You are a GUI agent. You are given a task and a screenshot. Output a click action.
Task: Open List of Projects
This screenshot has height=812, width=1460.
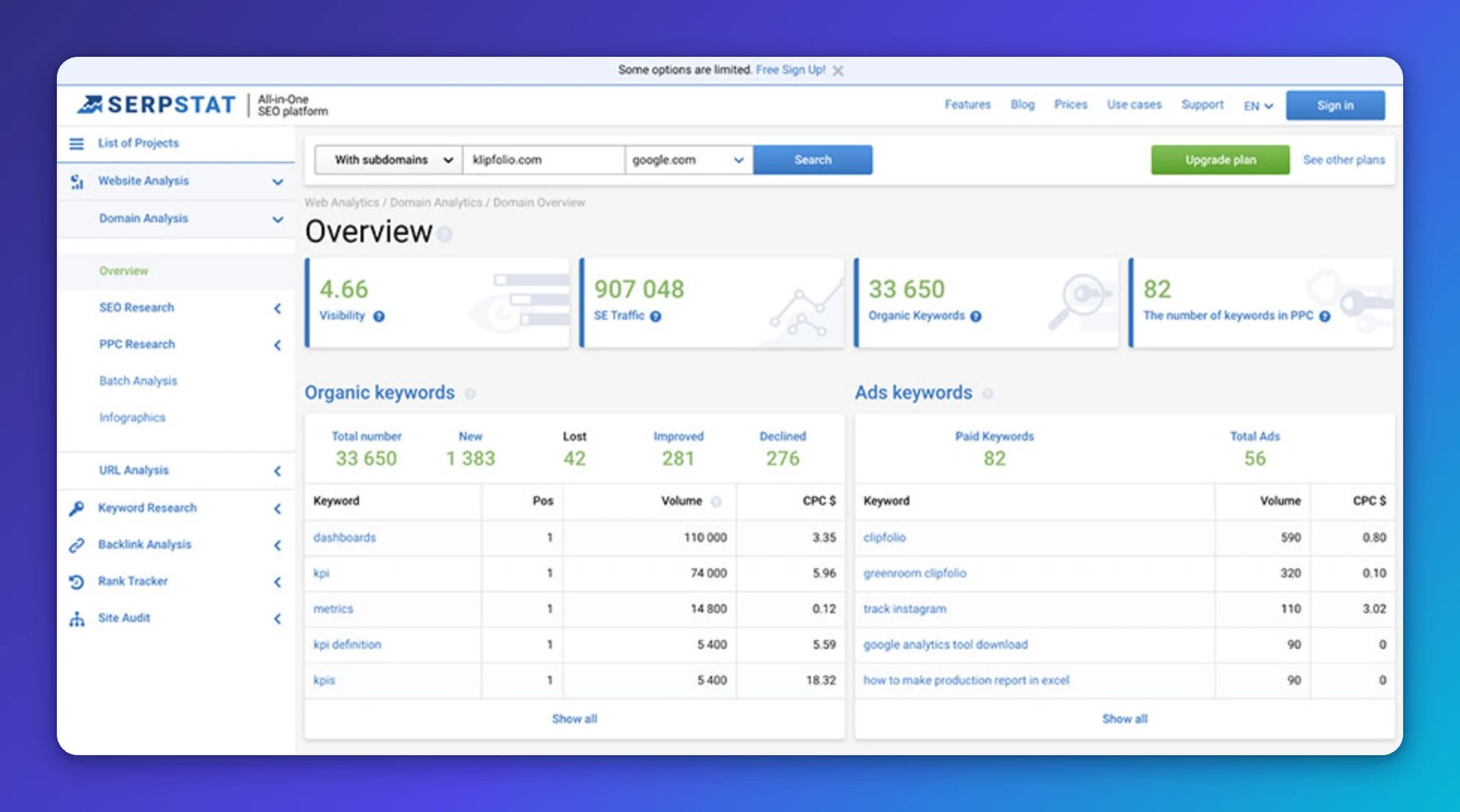[x=138, y=143]
